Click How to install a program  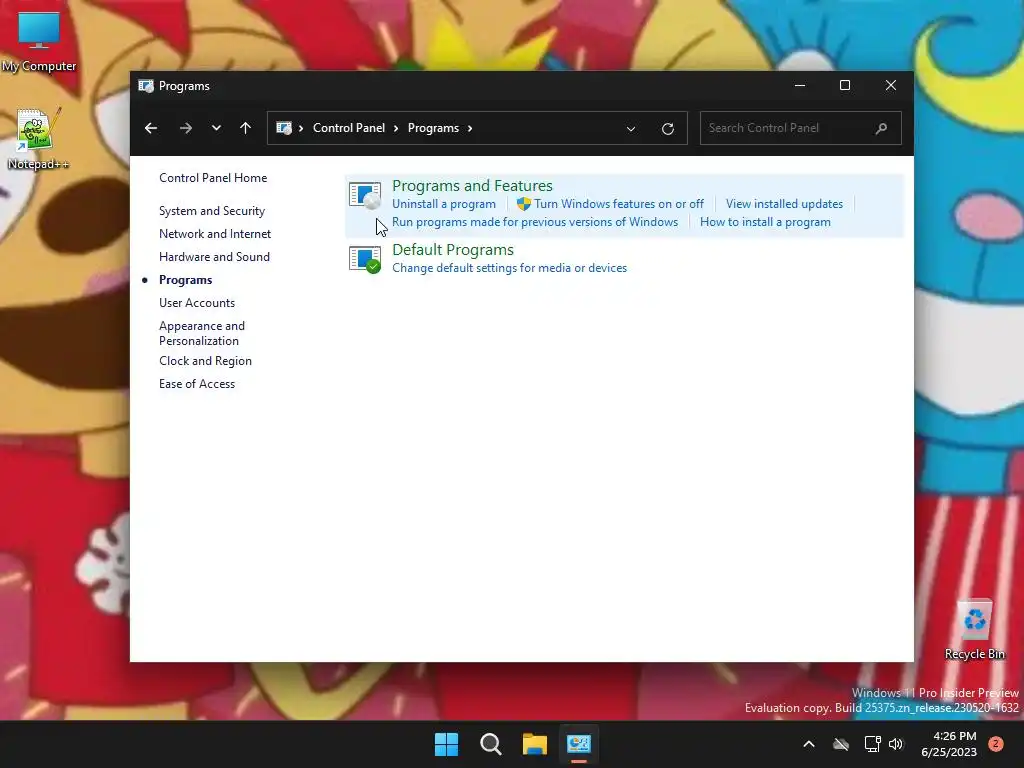765,222
